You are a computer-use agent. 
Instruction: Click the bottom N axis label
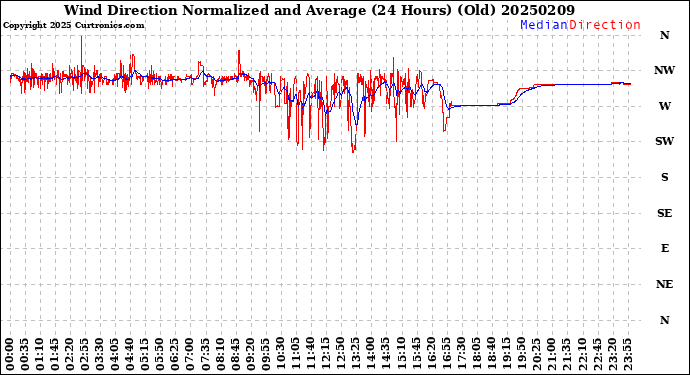664,320
